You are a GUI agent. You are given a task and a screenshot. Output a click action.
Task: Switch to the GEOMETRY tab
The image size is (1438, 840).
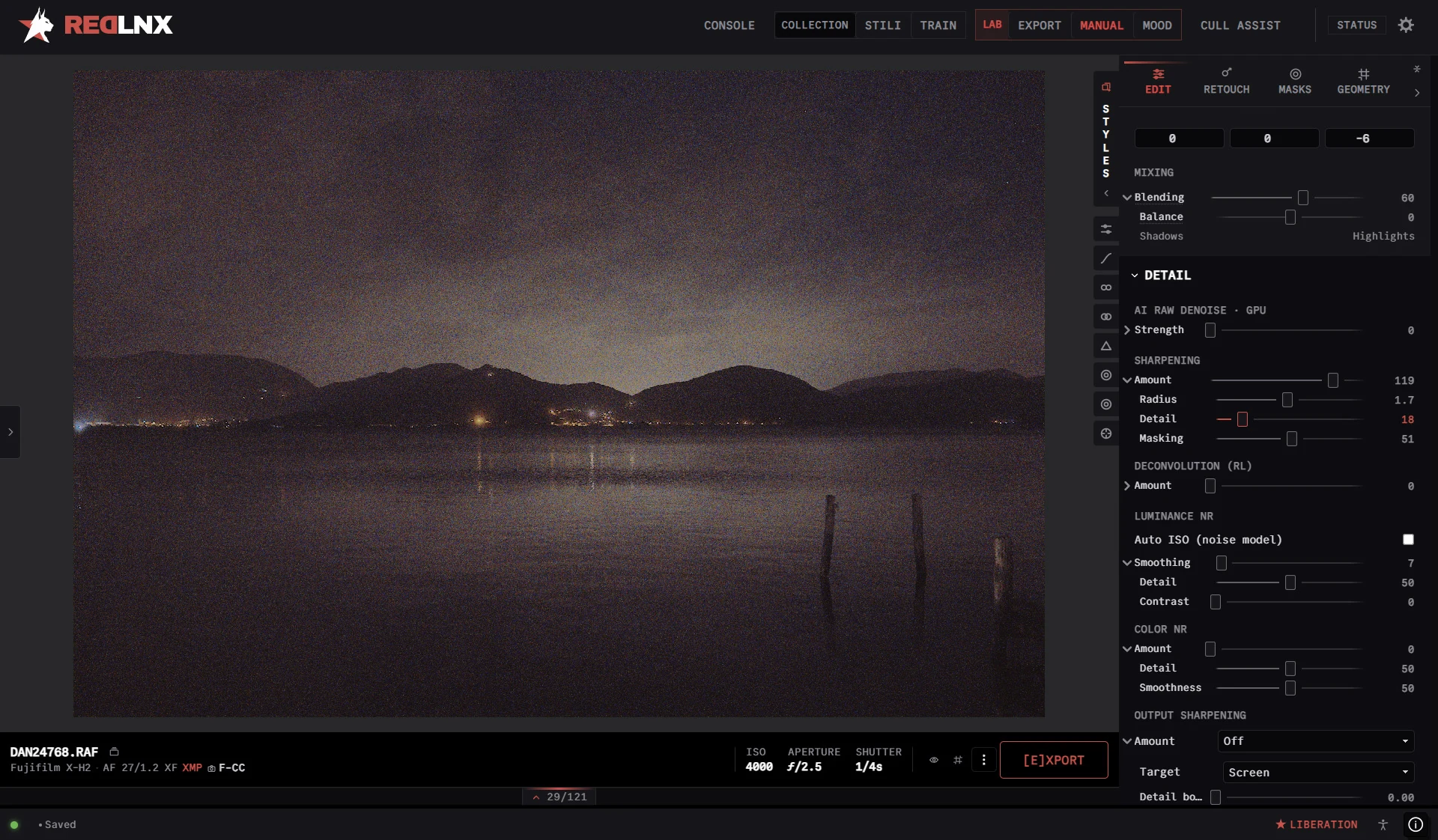(1363, 81)
